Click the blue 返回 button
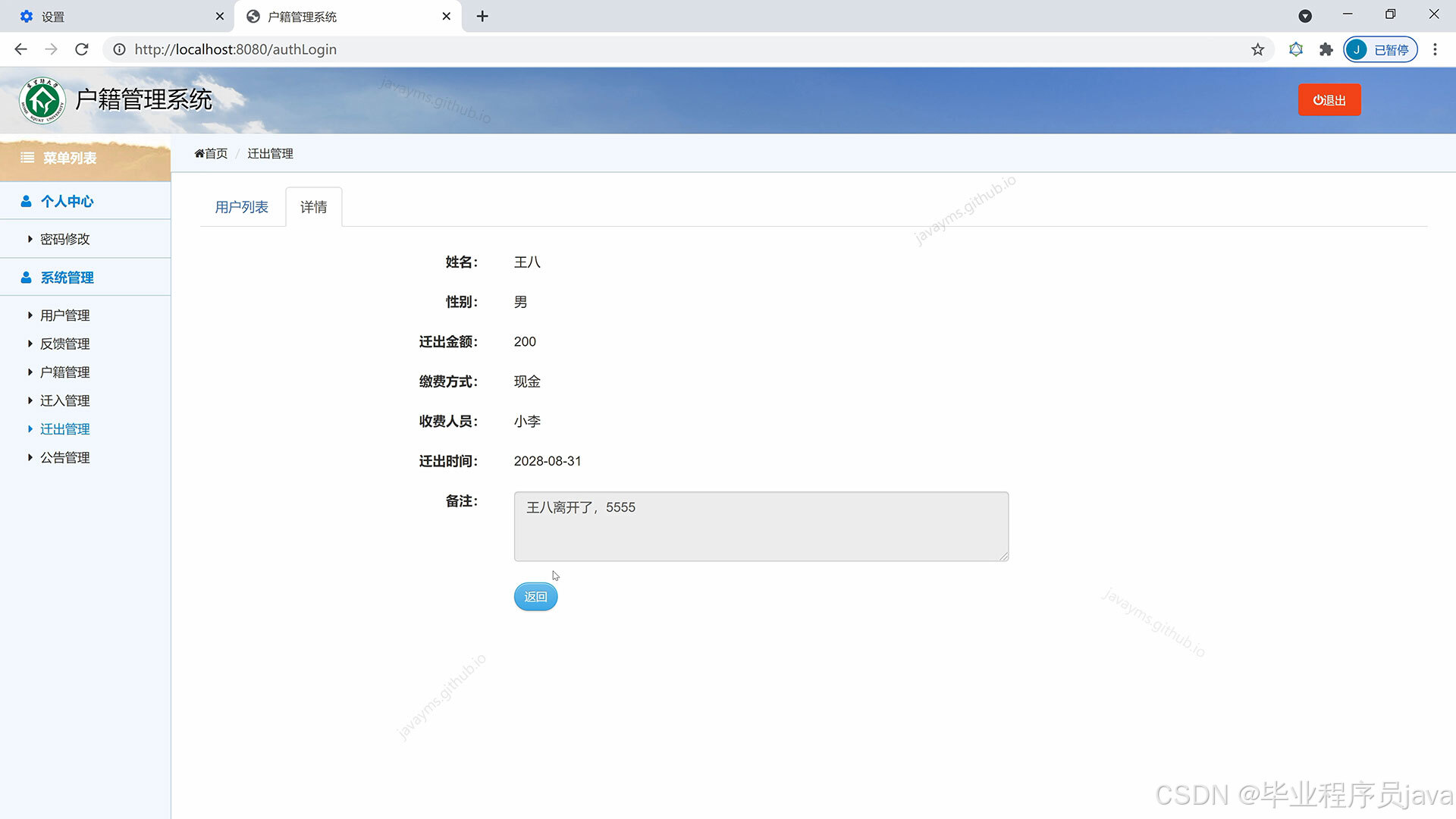1456x819 pixels. click(536, 597)
